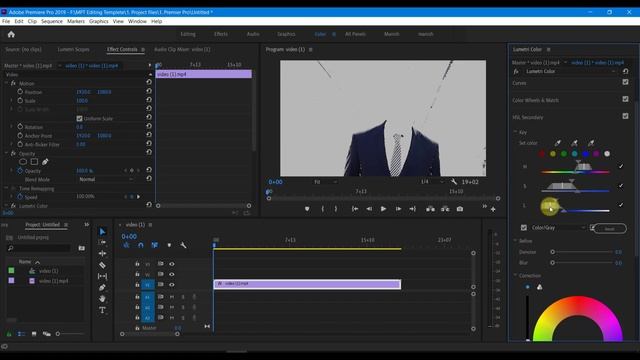Click the Reset button in HSL Secondary

pyautogui.click(x=609, y=229)
